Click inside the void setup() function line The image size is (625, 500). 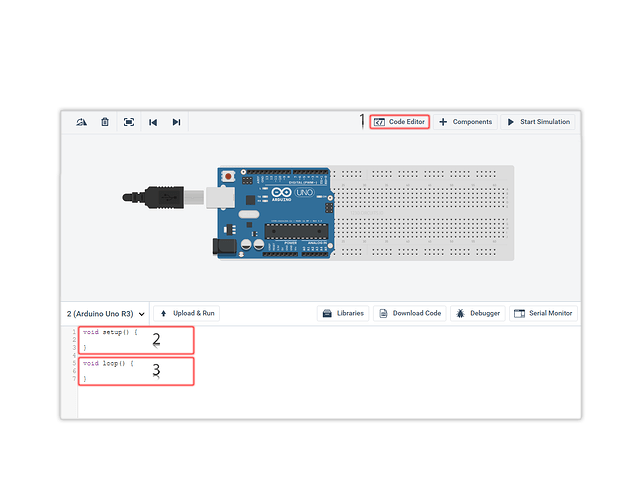point(110,331)
